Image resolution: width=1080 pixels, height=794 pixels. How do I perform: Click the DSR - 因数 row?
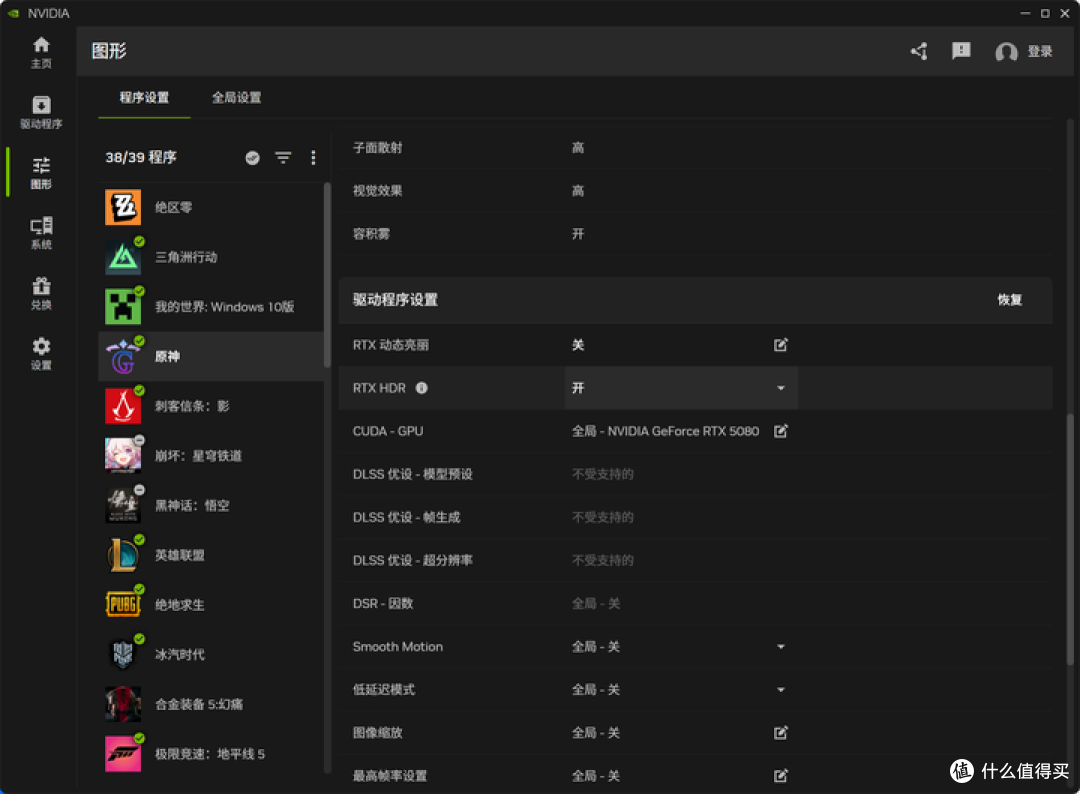click(695, 603)
